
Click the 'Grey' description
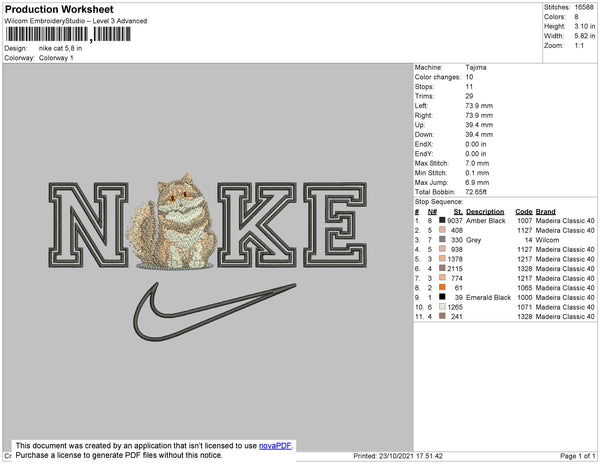pyautogui.click(x=473, y=240)
